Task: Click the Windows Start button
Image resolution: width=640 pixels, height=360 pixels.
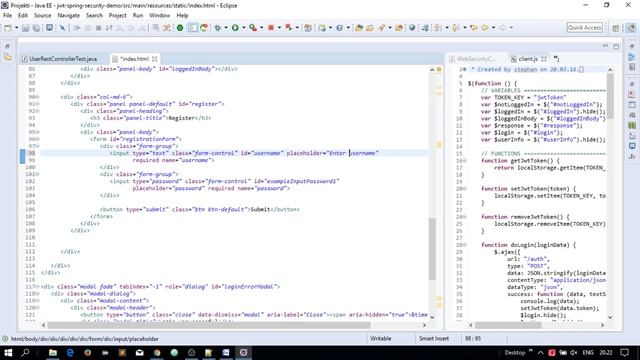Action: pos(8,352)
